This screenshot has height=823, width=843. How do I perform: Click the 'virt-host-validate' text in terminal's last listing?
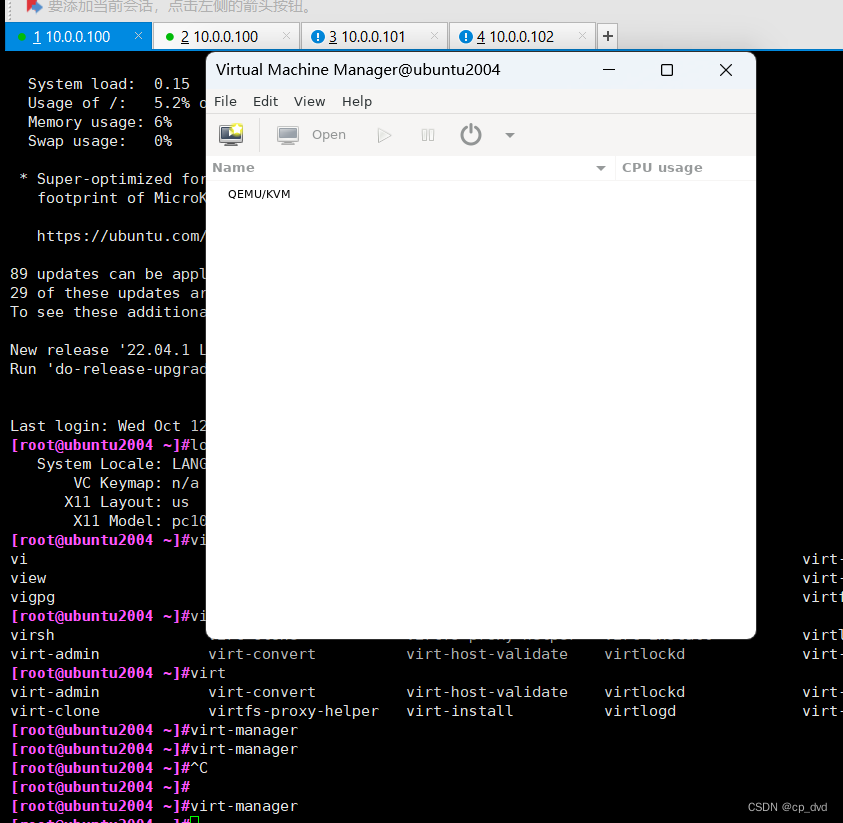487,692
